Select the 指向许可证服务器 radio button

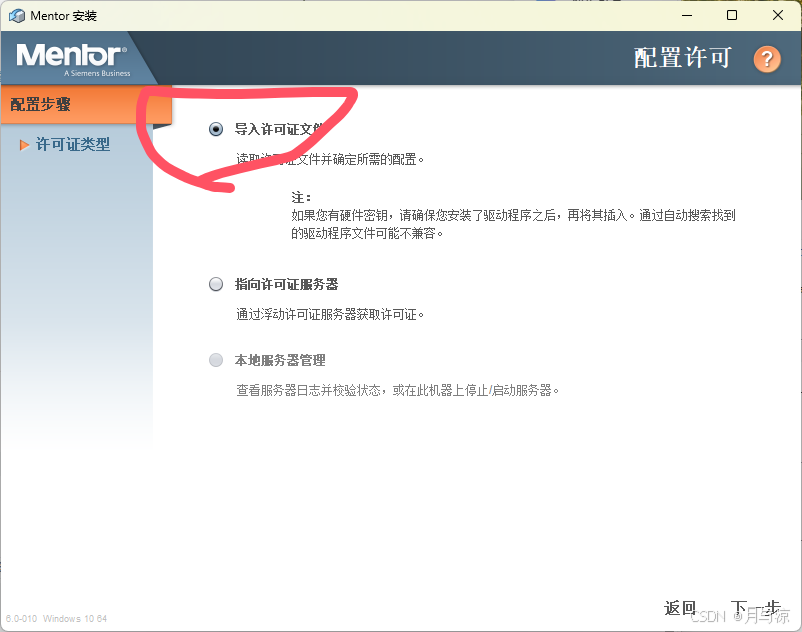(x=216, y=284)
